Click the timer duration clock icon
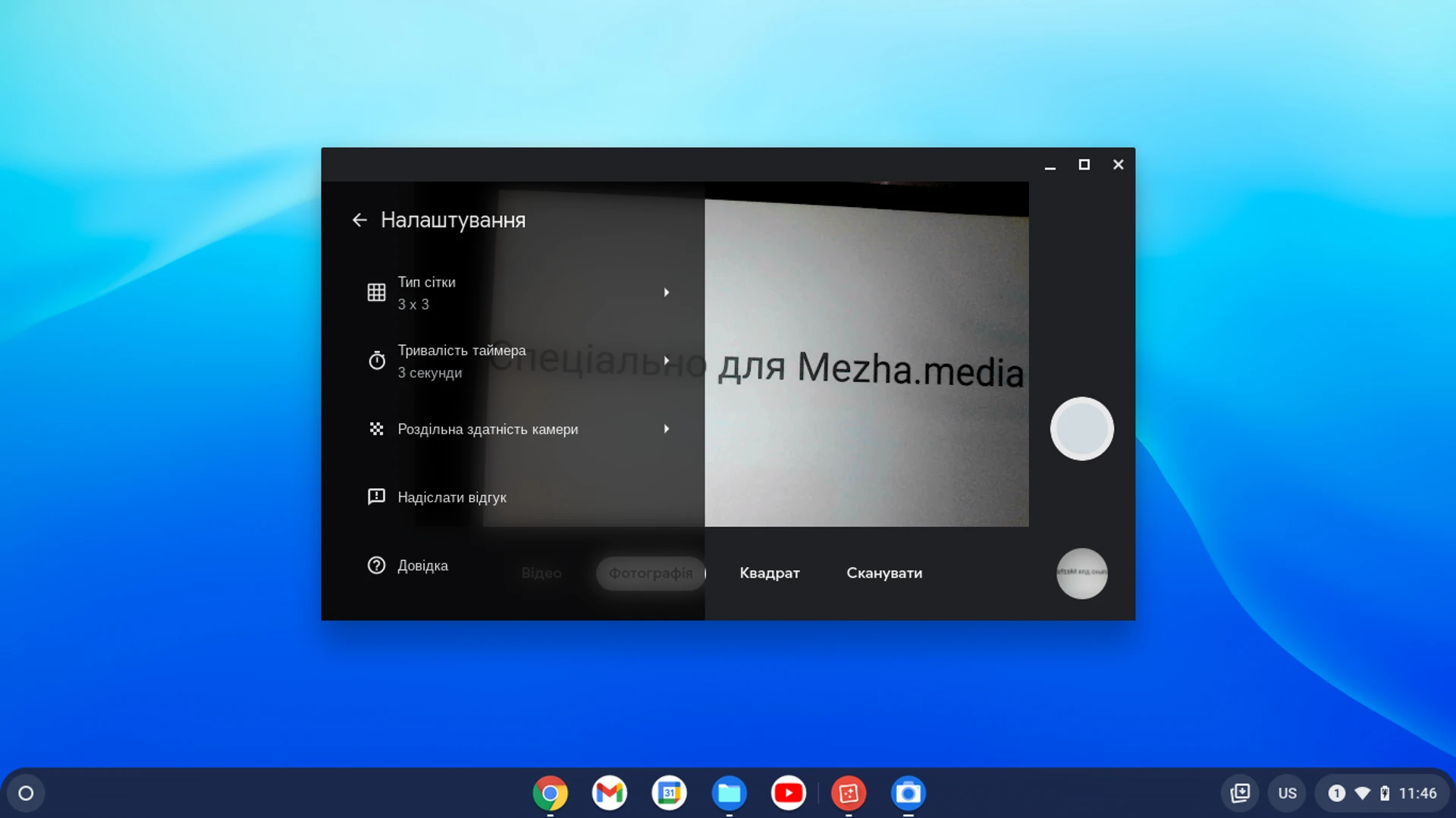Screen dimensions: 1456x818 377,360
